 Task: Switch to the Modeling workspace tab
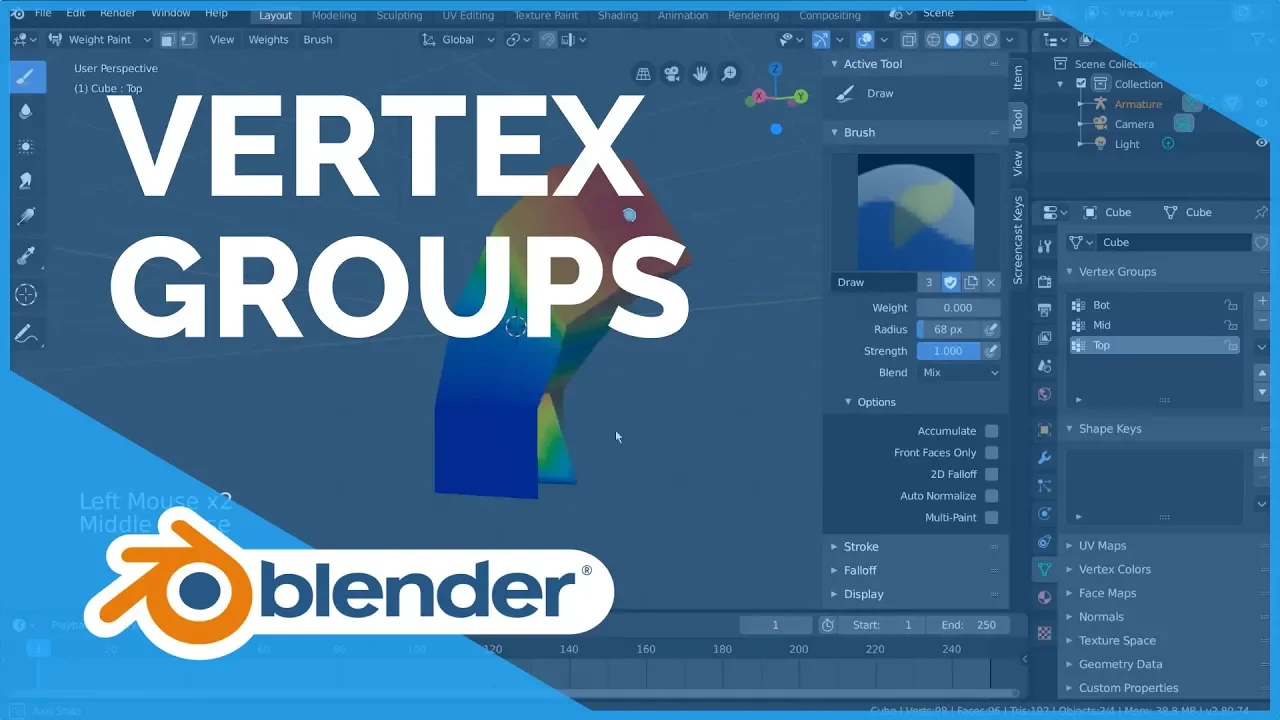(334, 15)
